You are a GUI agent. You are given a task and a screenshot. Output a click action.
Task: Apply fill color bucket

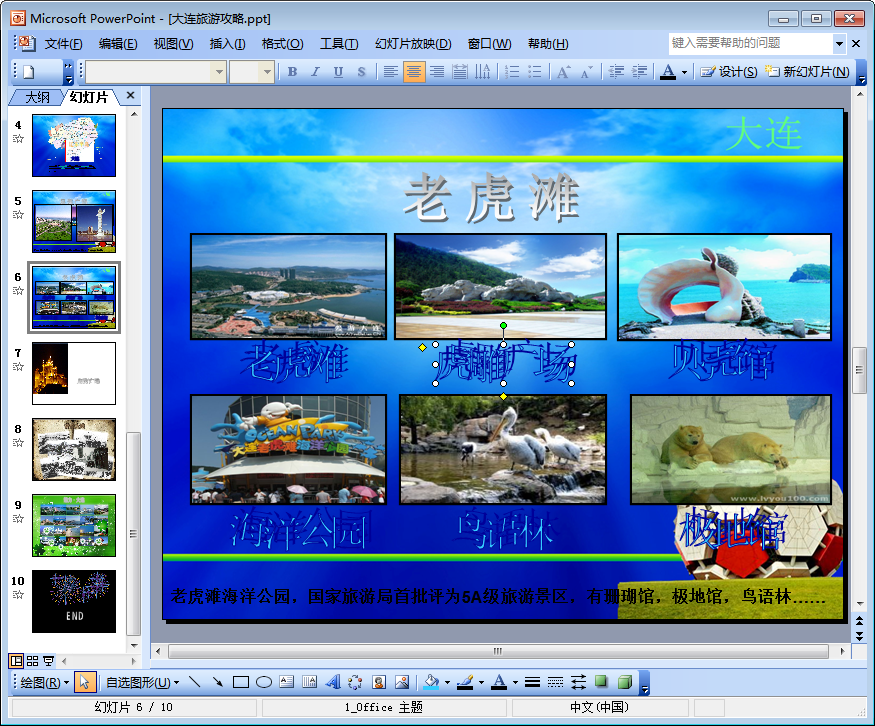pyautogui.click(x=432, y=682)
